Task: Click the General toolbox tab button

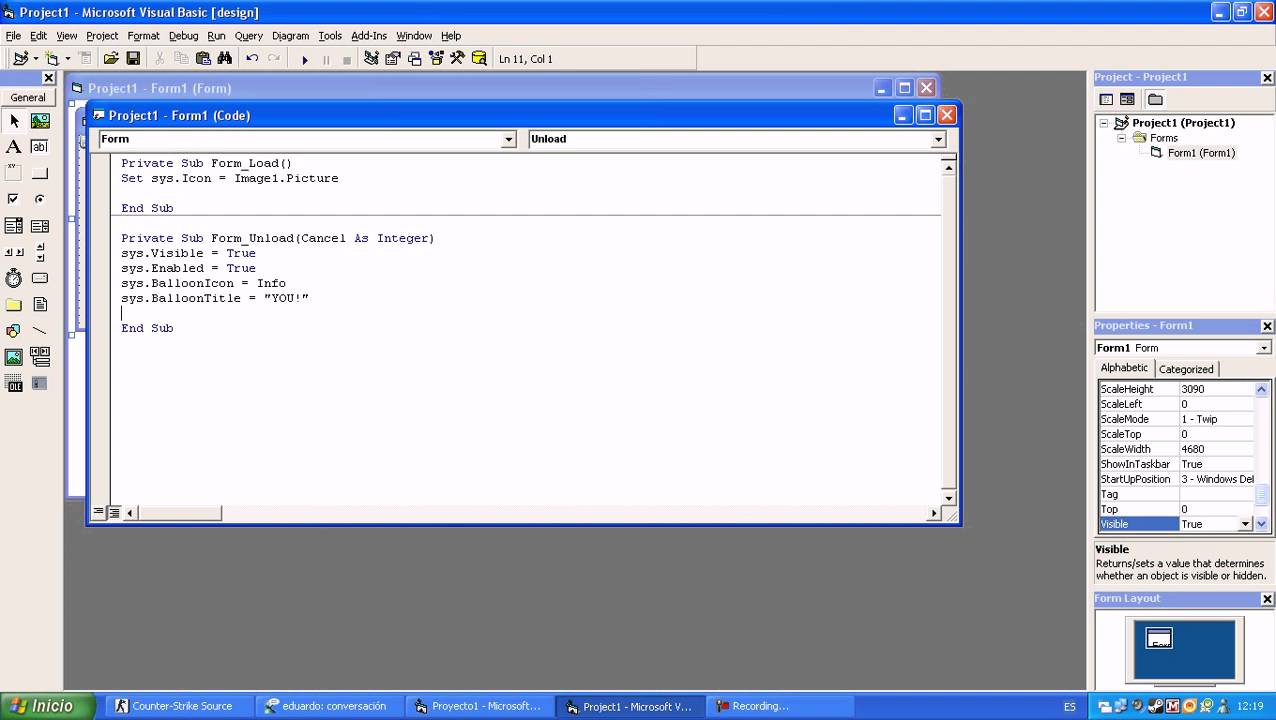Action: coord(28,98)
